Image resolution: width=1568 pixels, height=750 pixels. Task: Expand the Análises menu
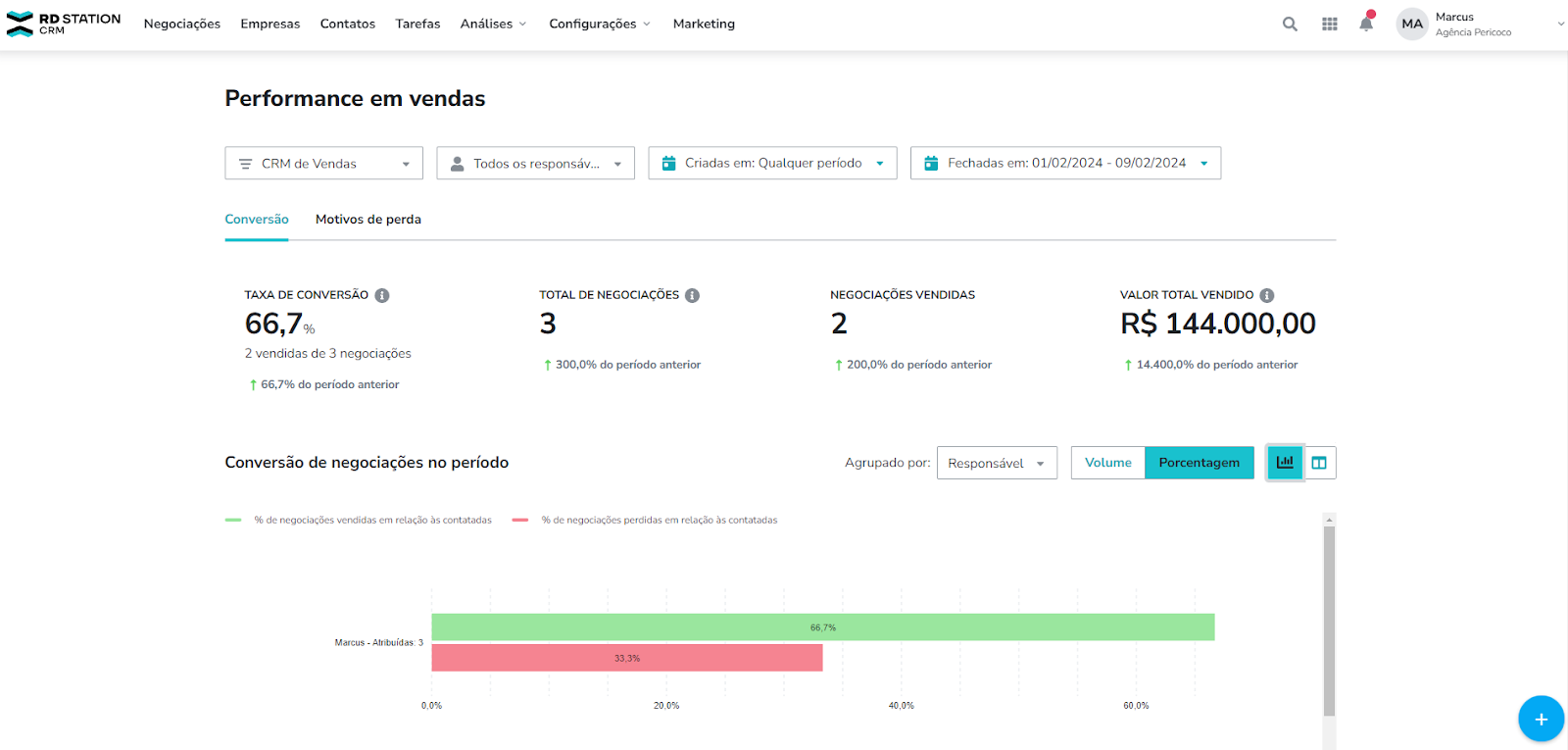(x=493, y=24)
